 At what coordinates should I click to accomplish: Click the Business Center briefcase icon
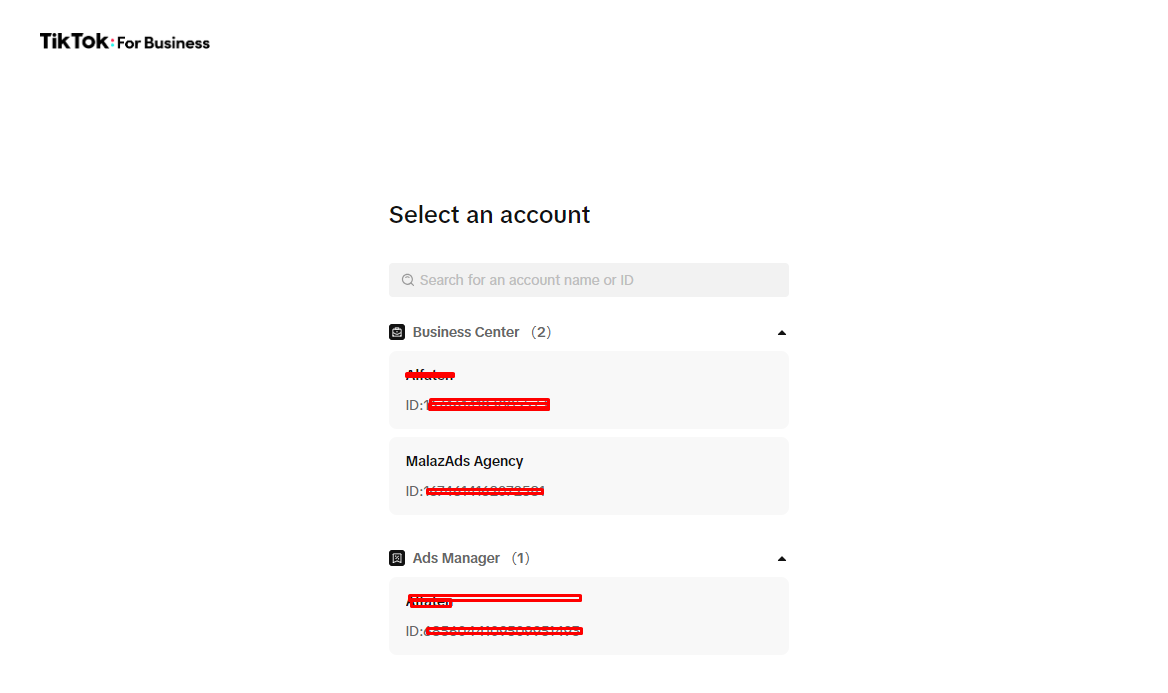(x=397, y=332)
